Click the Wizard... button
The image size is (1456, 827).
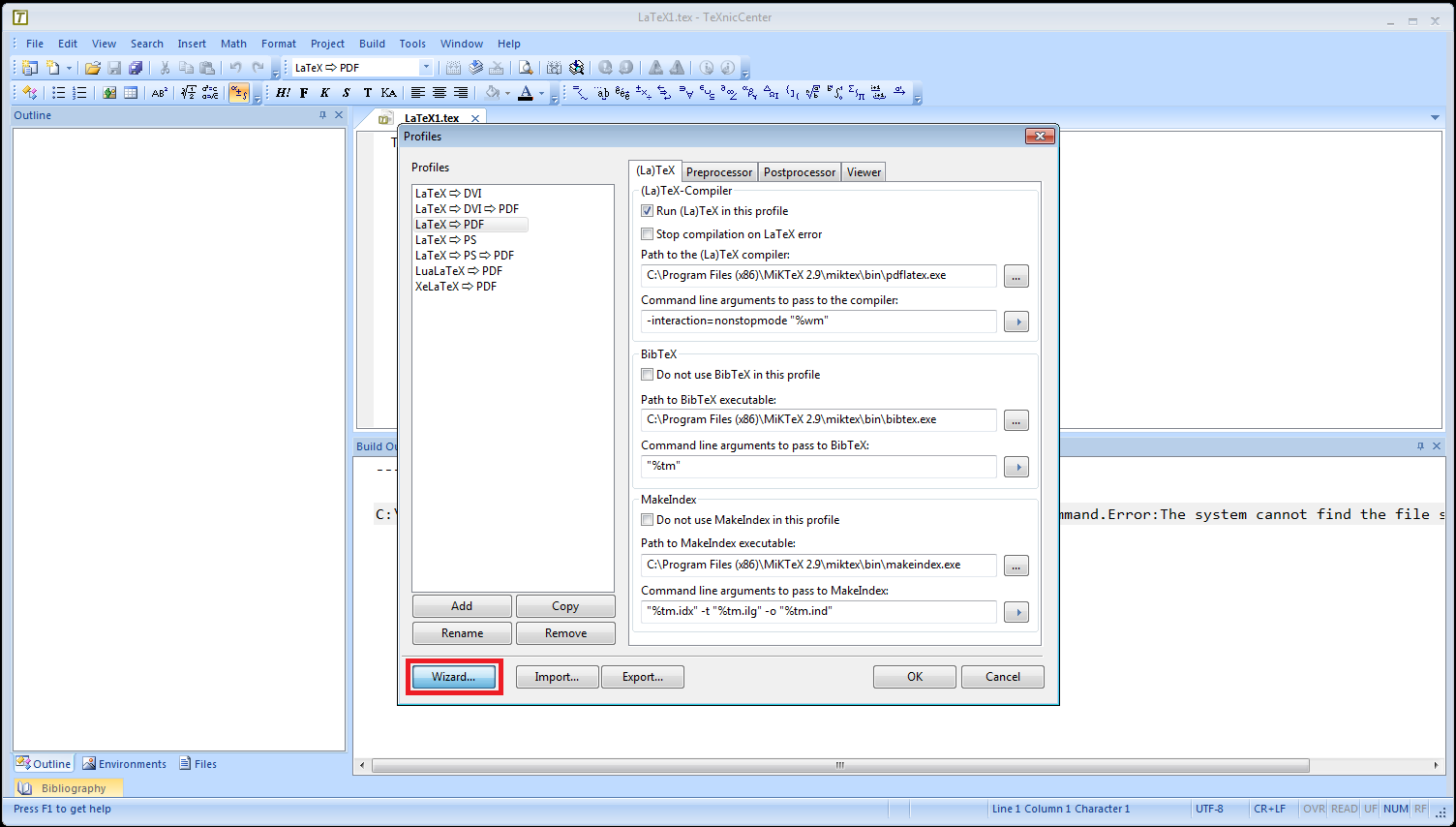(x=454, y=677)
